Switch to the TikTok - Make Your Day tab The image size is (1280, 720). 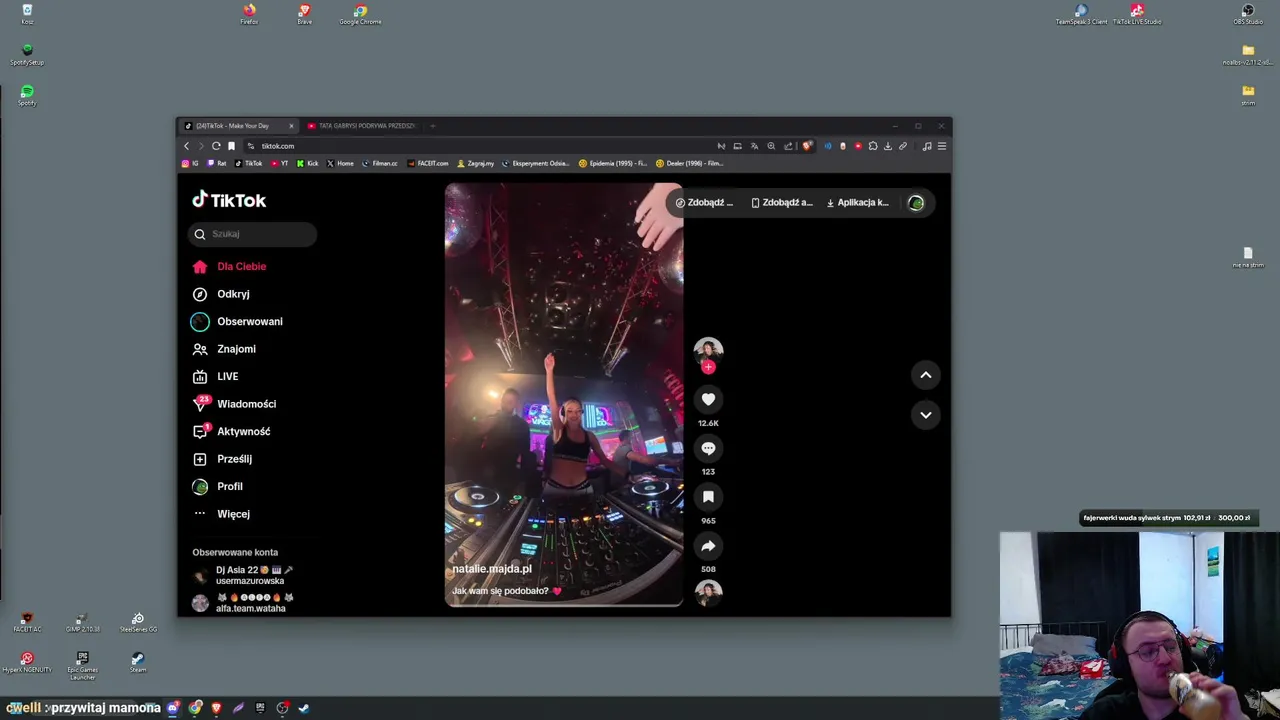(x=238, y=126)
